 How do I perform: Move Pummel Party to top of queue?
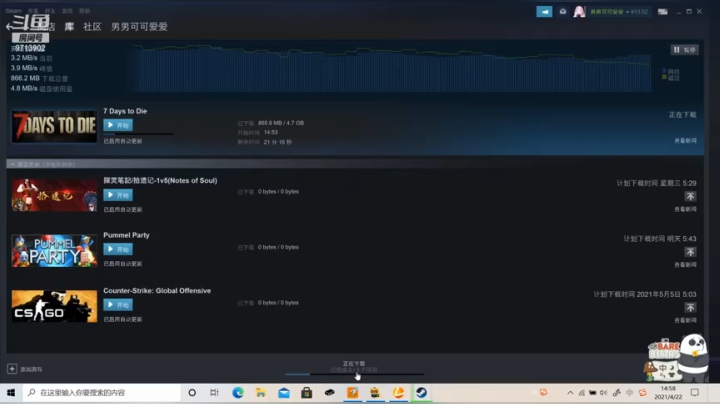[x=690, y=252]
